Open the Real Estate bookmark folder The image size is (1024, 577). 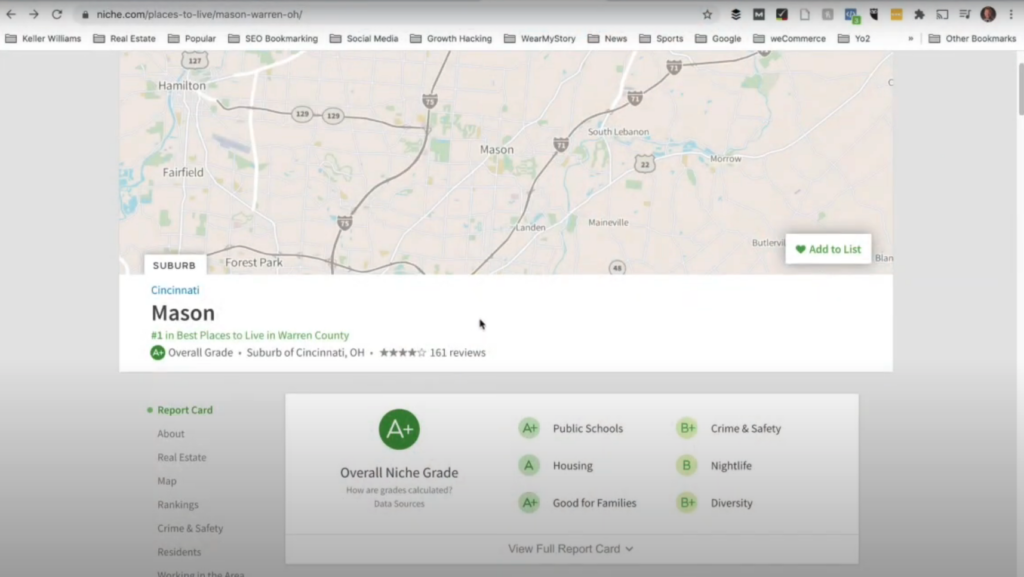125,39
